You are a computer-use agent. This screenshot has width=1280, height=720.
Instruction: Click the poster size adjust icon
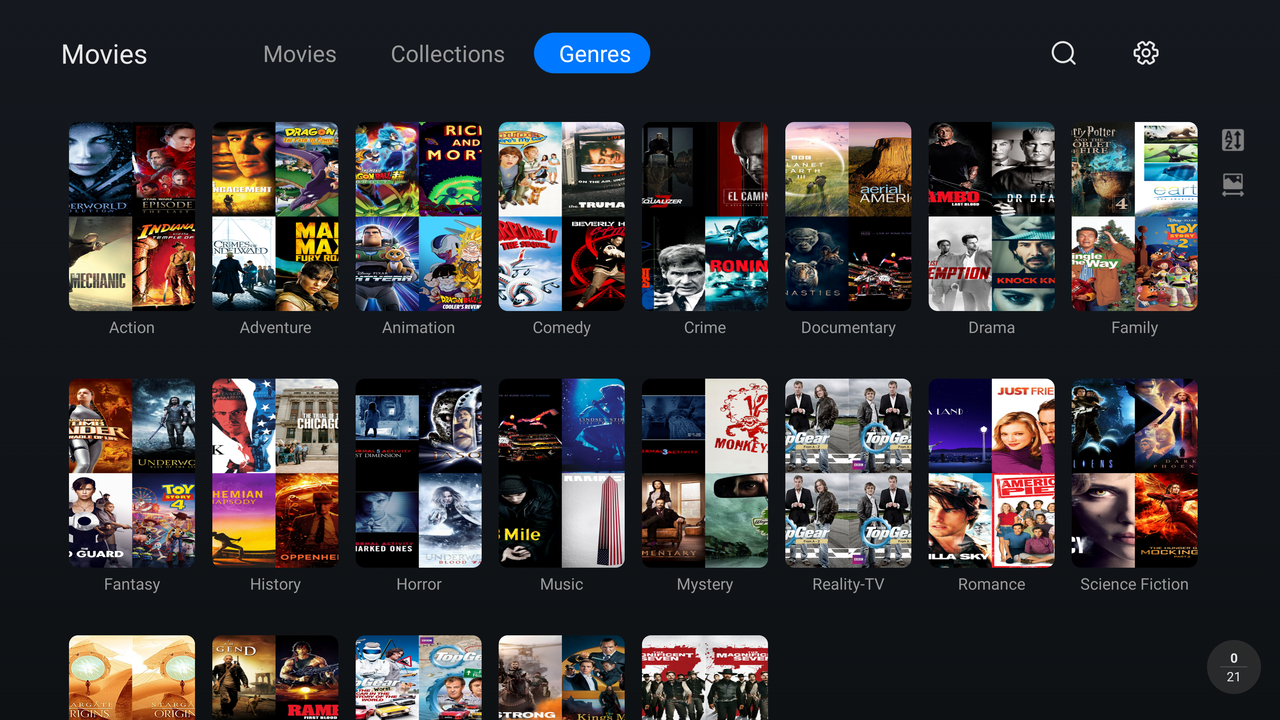coord(1233,185)
